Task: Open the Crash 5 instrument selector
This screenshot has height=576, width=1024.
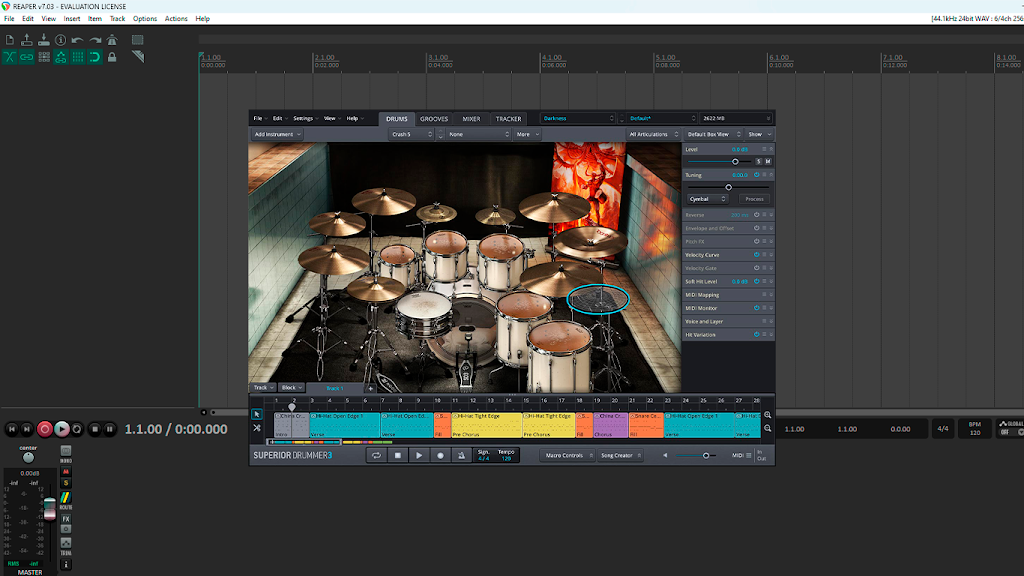Action: coord(411,135)
